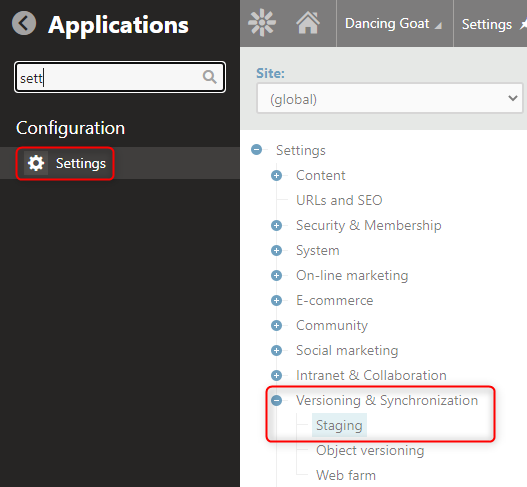The height and width of the screenshot is (487, 527).
Task: Expand Security & Membership node
Action: click(277, 225)
